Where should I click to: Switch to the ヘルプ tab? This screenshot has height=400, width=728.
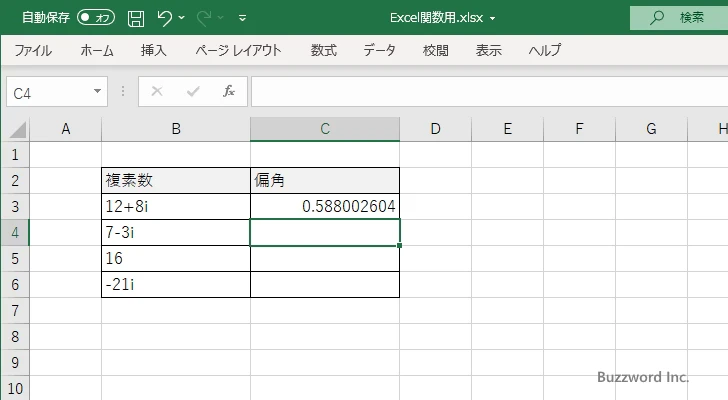pos(545,50)
